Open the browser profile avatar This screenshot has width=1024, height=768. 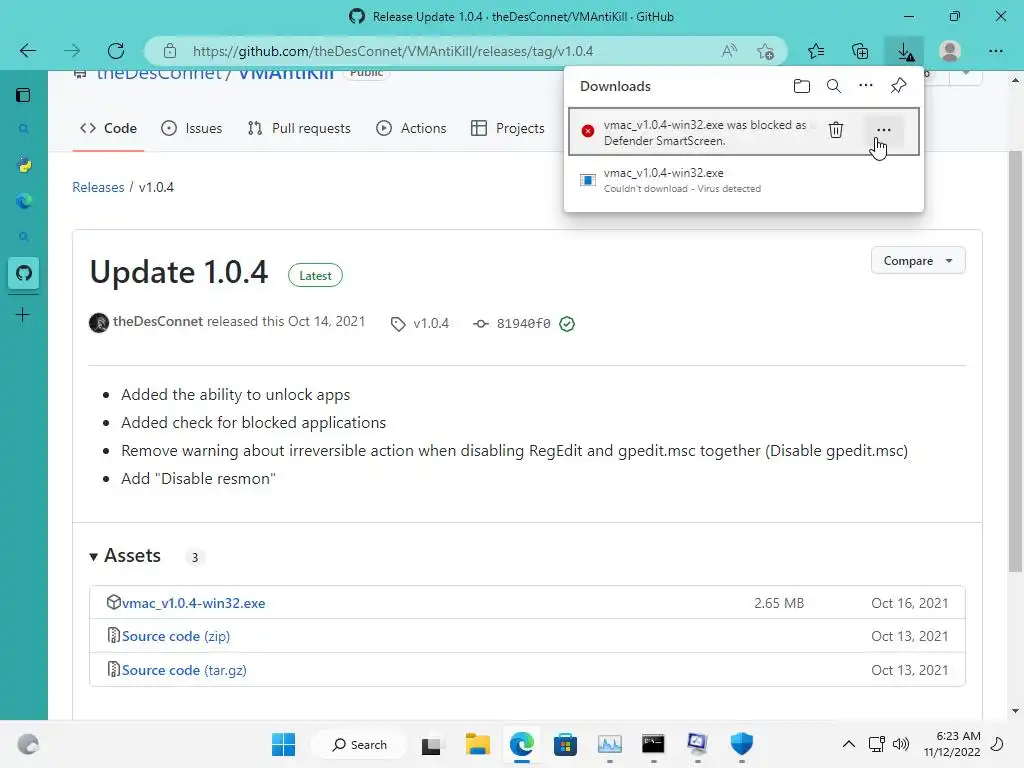point(950,51)
